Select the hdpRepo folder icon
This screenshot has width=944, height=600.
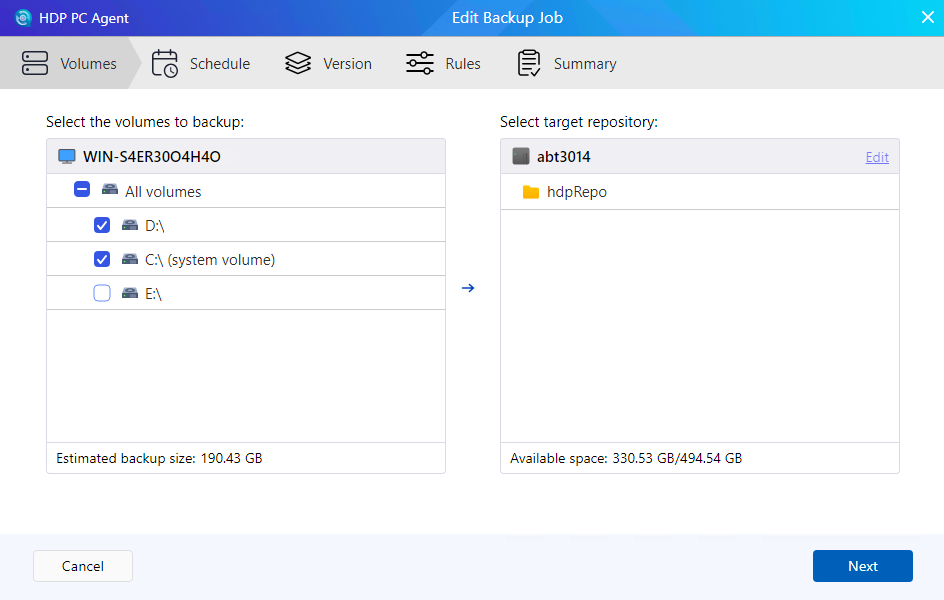[531, 192]
